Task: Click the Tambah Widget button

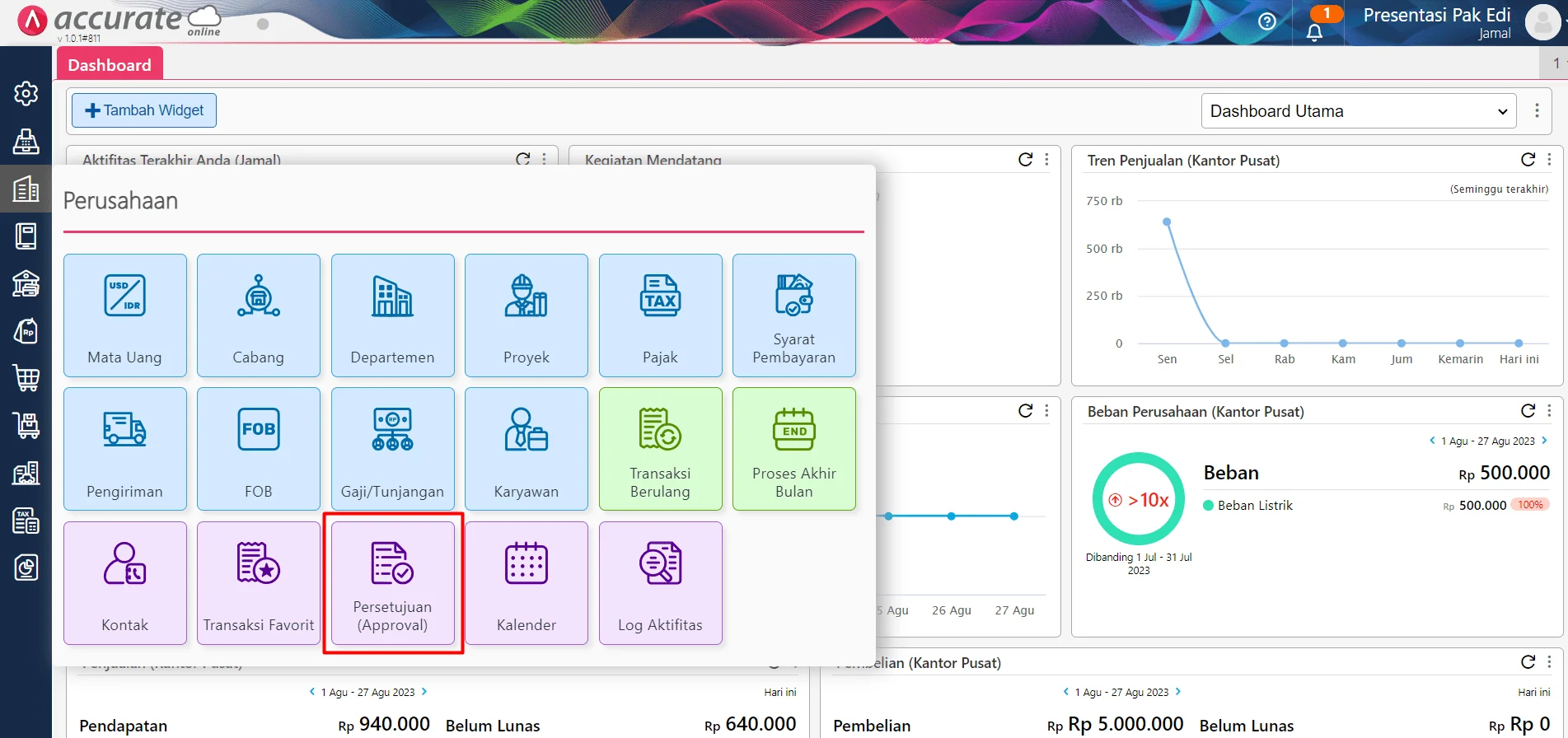Action: point(144,110)
